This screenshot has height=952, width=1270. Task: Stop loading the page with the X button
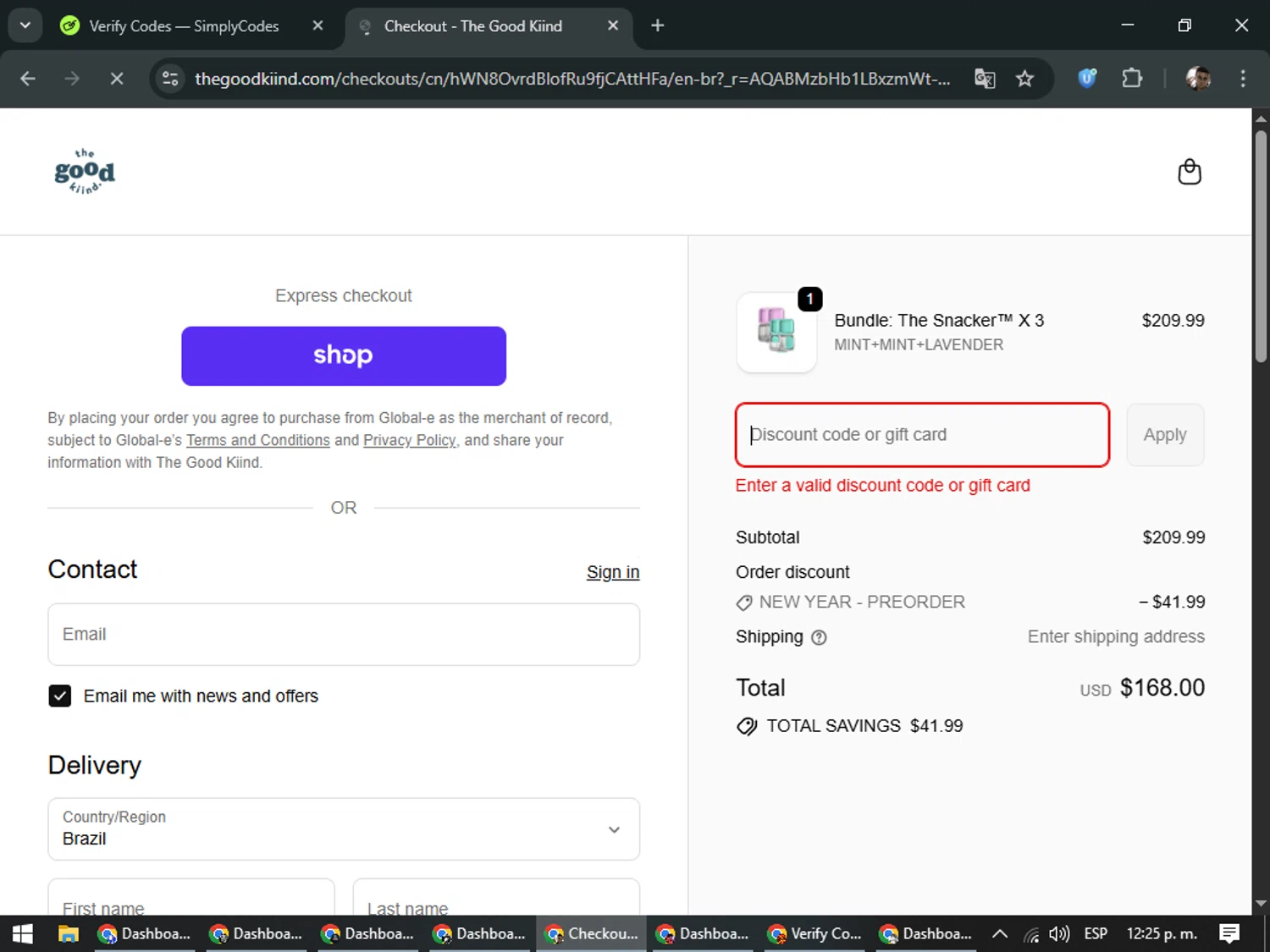click(117, 79)
